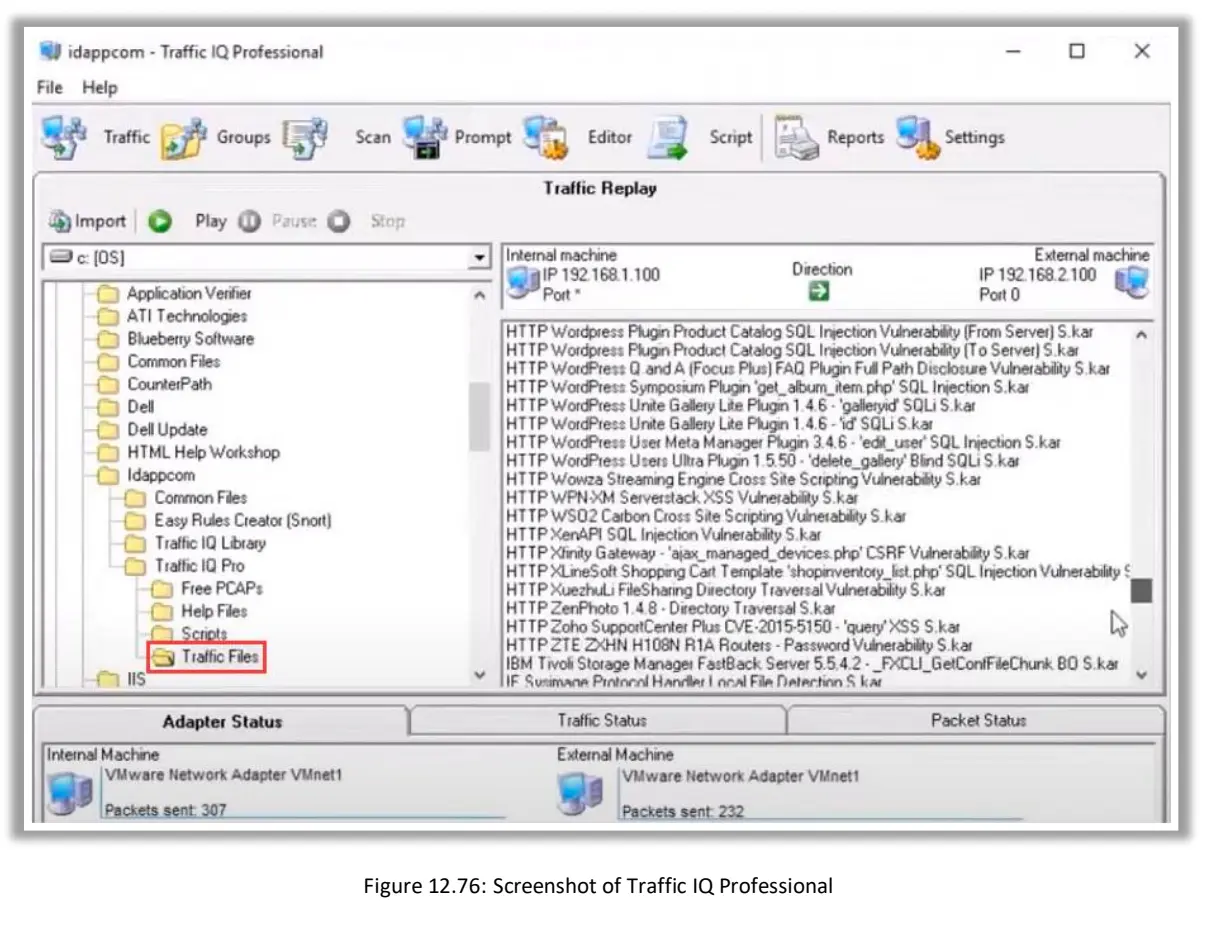This screenshot has height=944, width=1206.
Task: Select the Easy Rules Creator (Snort) folder
Action: point(242,521)
